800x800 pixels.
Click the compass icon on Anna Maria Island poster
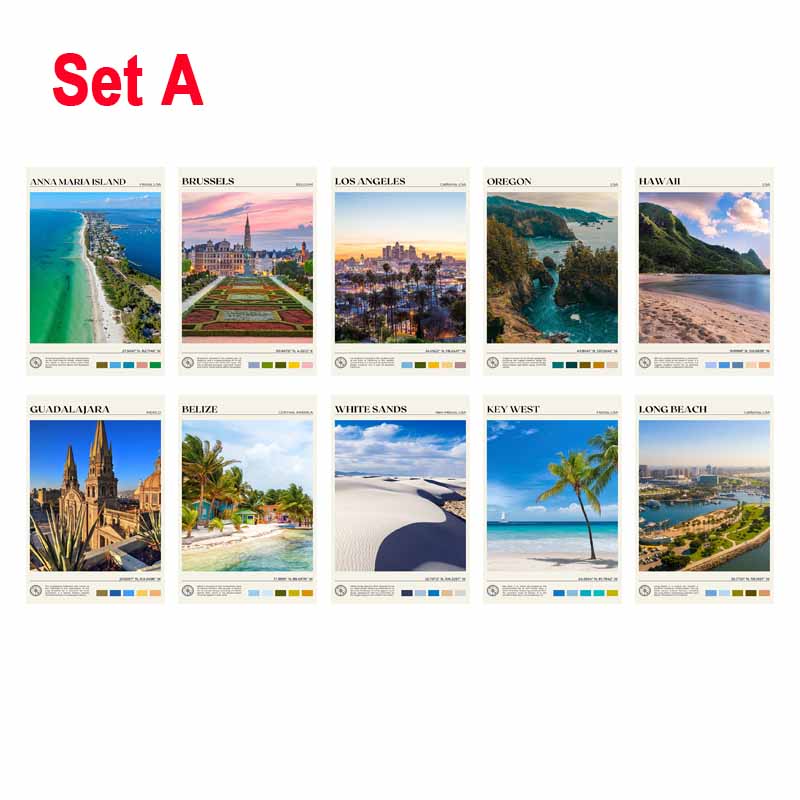36,363
